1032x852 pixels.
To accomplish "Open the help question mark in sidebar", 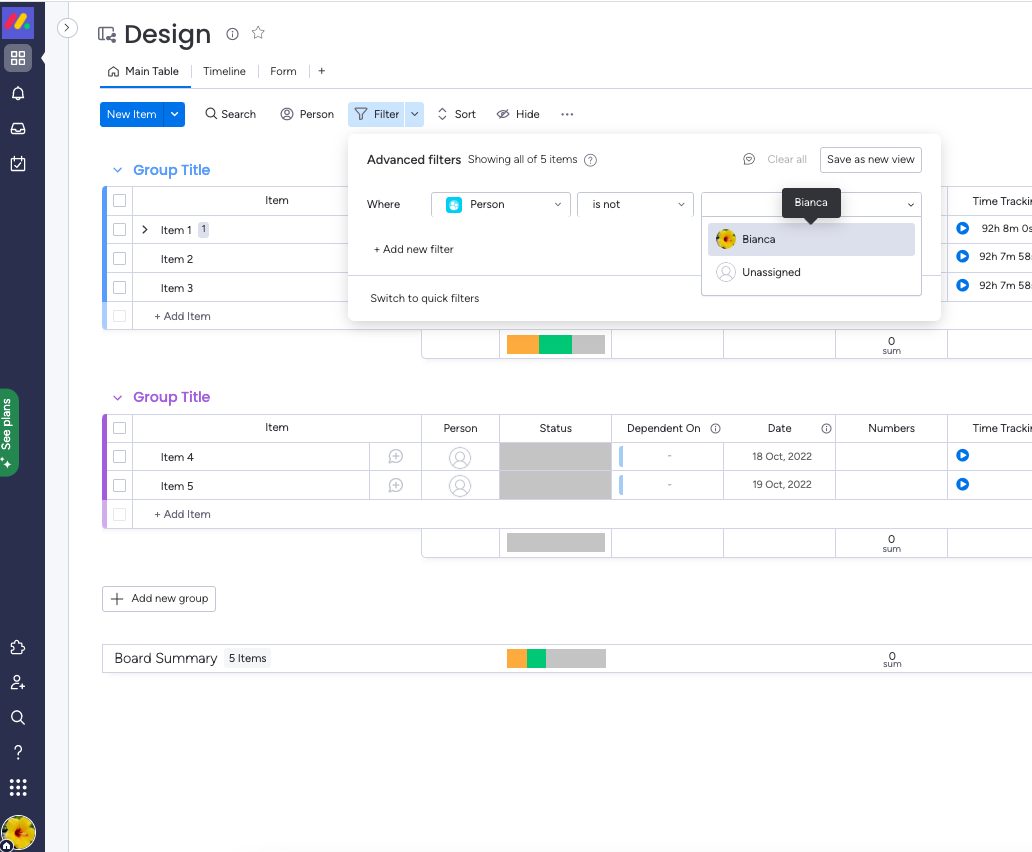I will click(x=18, y=752).
